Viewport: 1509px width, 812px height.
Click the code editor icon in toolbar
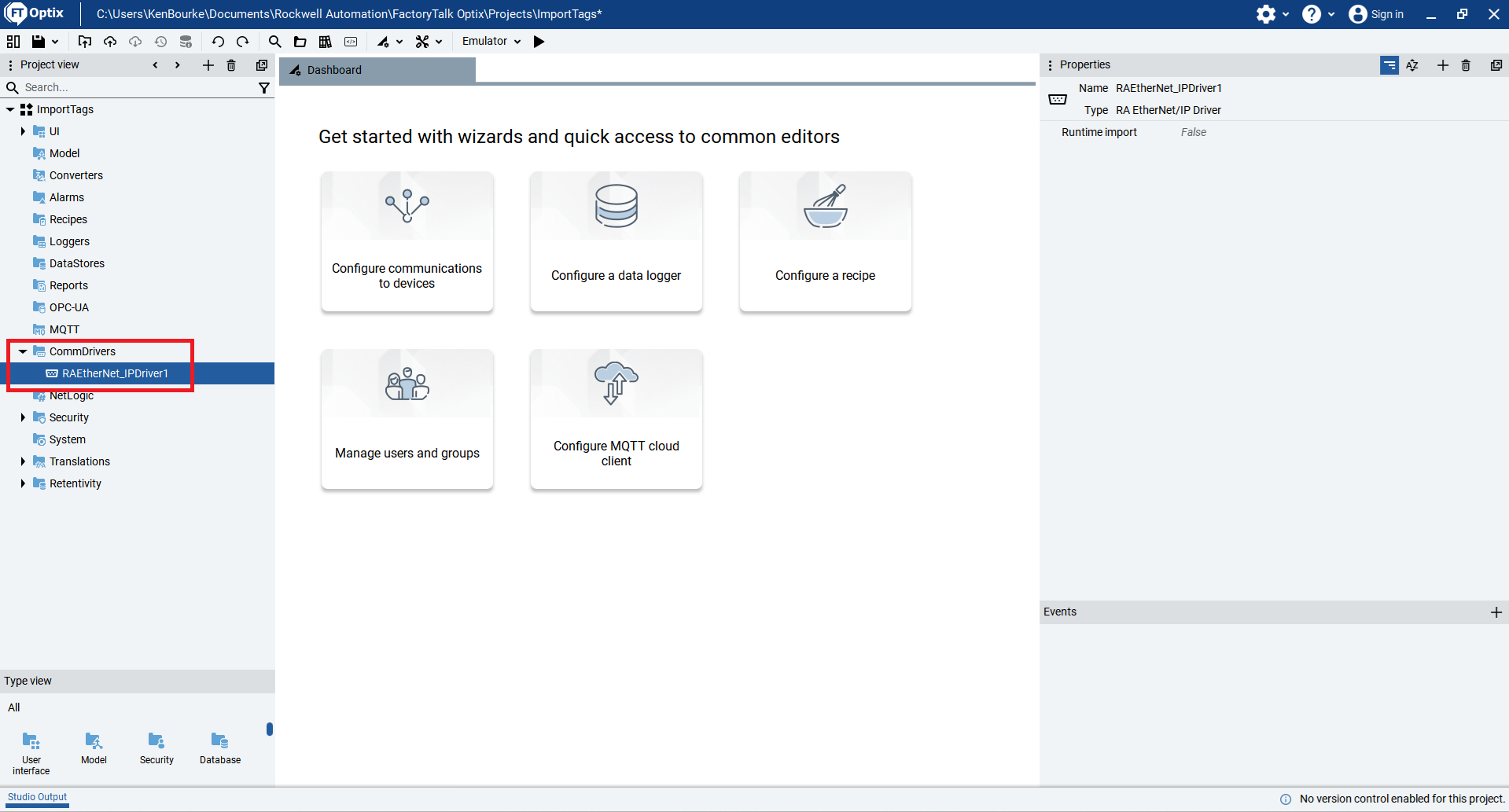[351, 42]
